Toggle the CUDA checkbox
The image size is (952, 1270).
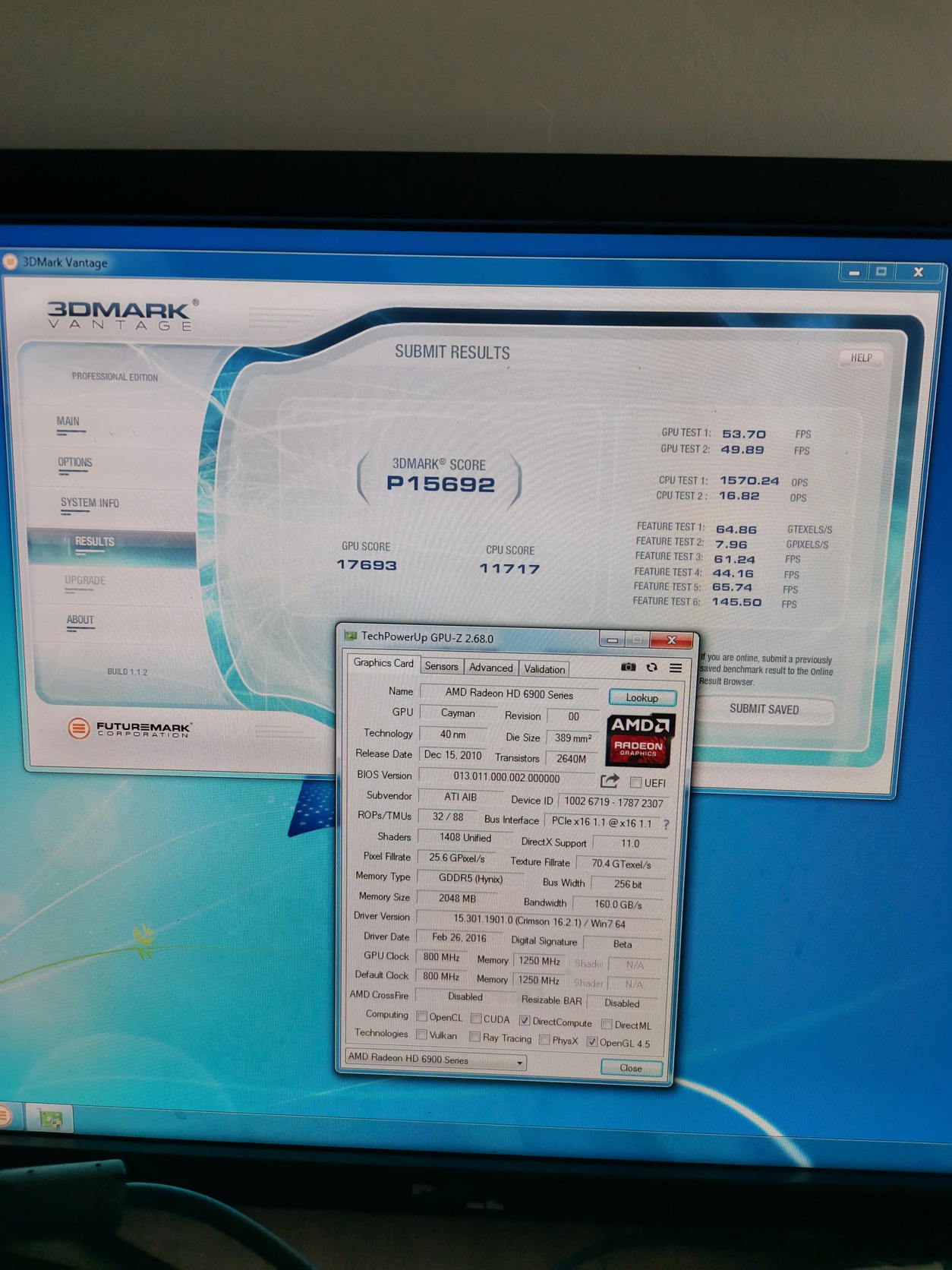coord(476,1018)
